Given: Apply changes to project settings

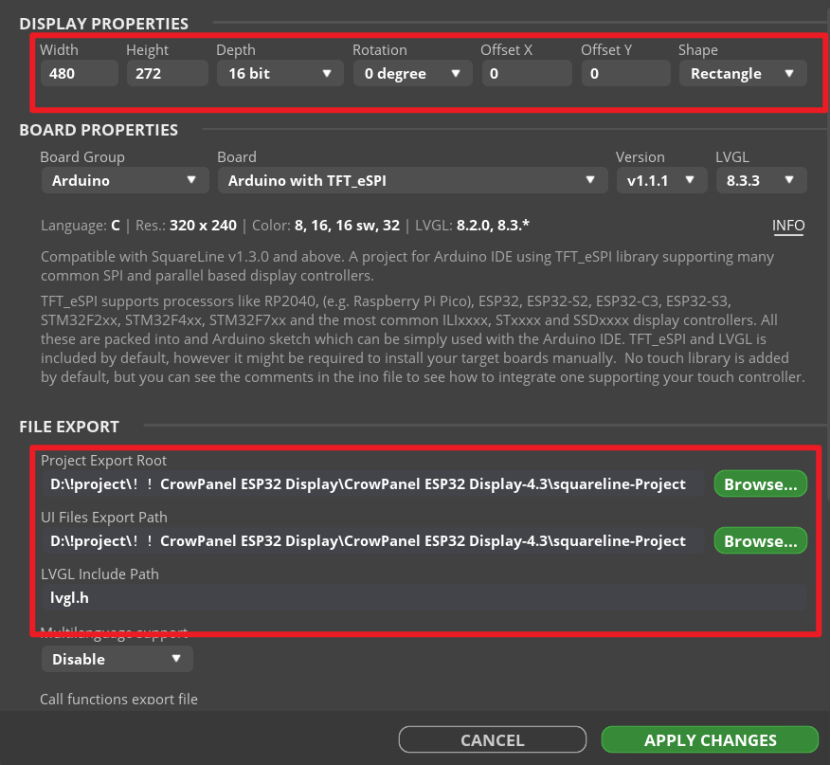Looking at the screenshot, I should 710,740.
